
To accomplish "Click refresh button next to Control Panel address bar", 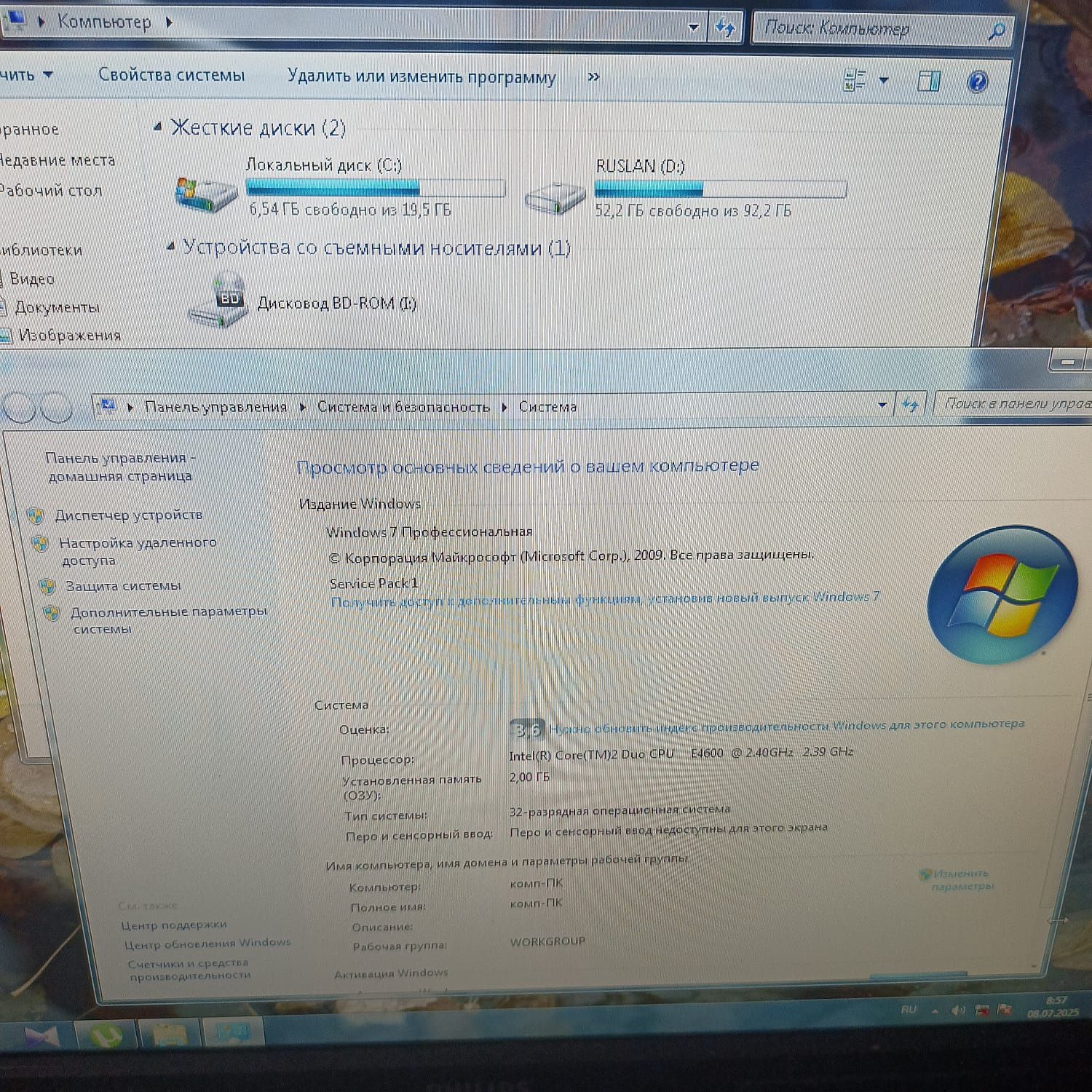I will pyautogui.click(x=910, y=405).
